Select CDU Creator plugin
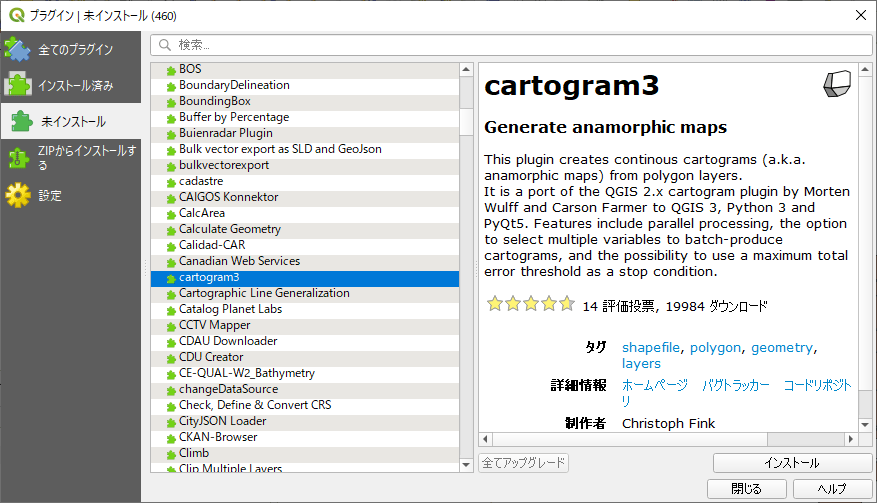This screenshot has width=877, height=503. (x=305, y=357)
